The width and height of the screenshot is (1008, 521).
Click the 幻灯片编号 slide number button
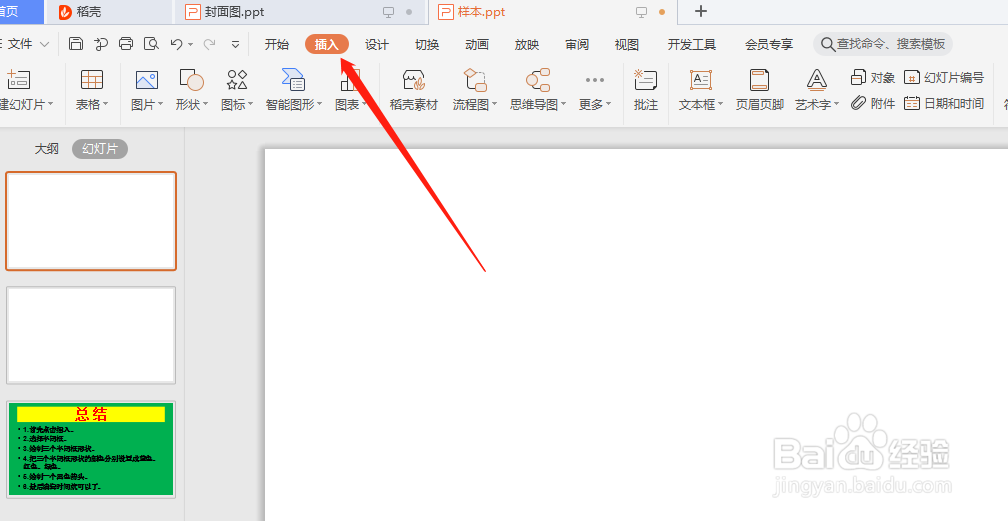(x=944, y=78)
